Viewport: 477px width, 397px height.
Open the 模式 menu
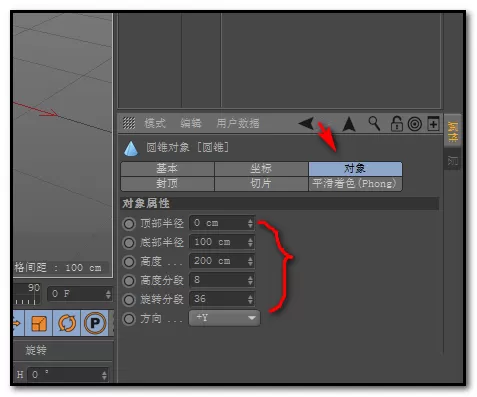tap(155, 123)
